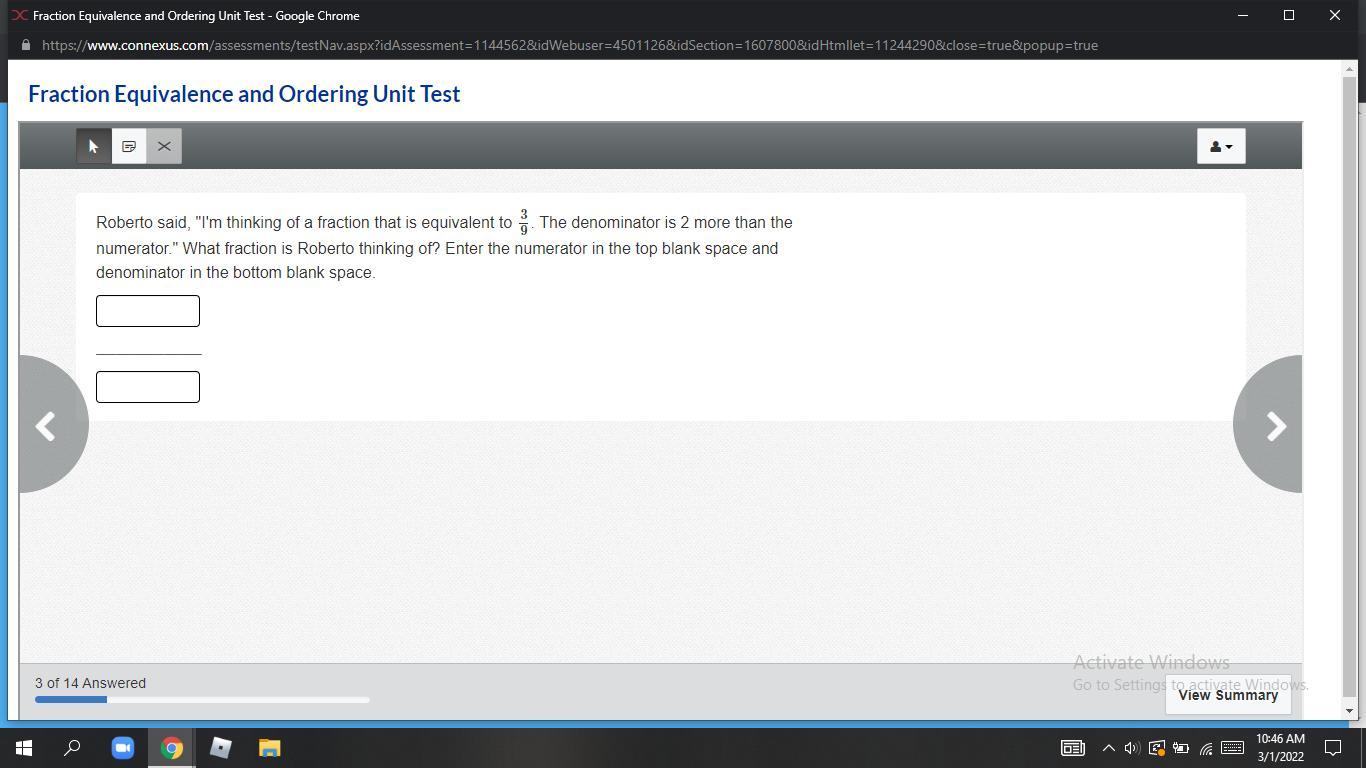Viewport: 1366px width, 768px height.
Task: Open the volume control in tray
Action: [x=1132, y=748]
